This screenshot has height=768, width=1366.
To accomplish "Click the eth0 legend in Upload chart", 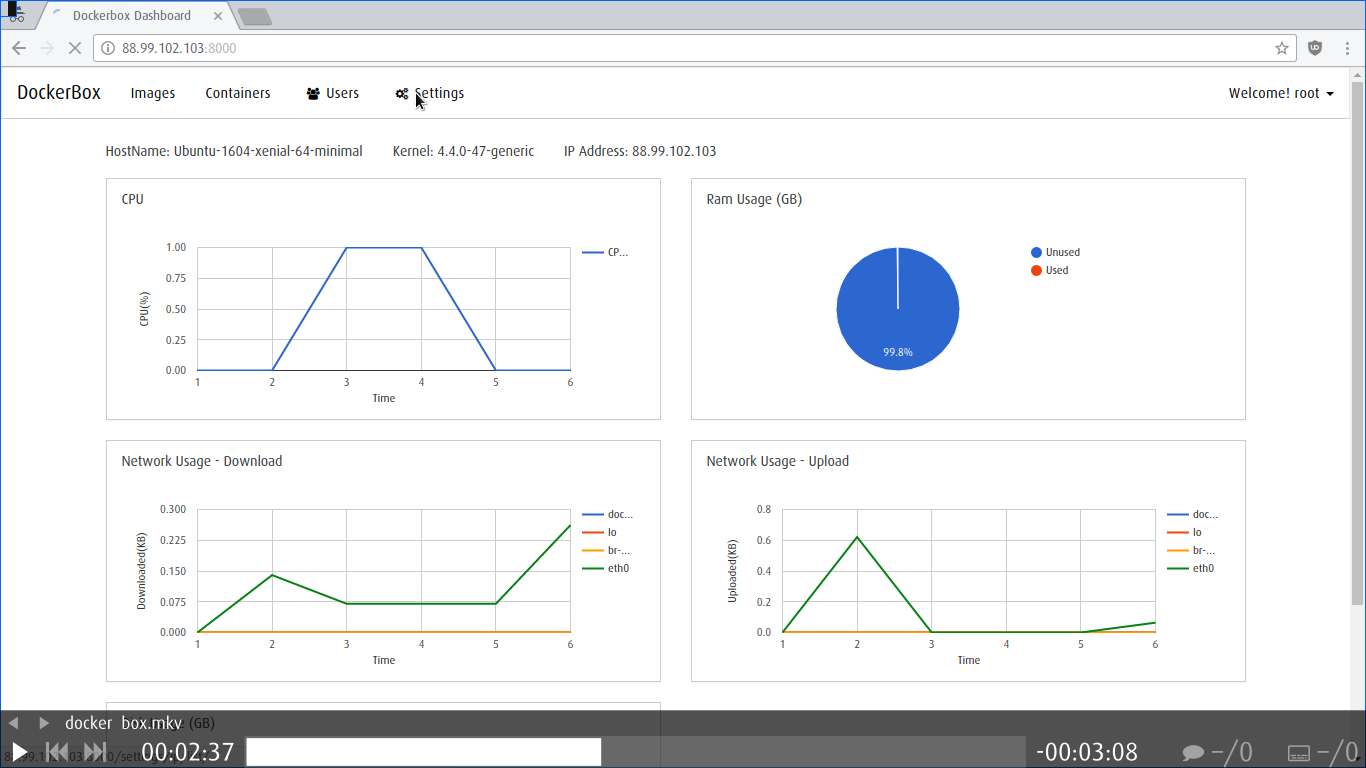I will pyautogui.click(x=1190, y=568).
